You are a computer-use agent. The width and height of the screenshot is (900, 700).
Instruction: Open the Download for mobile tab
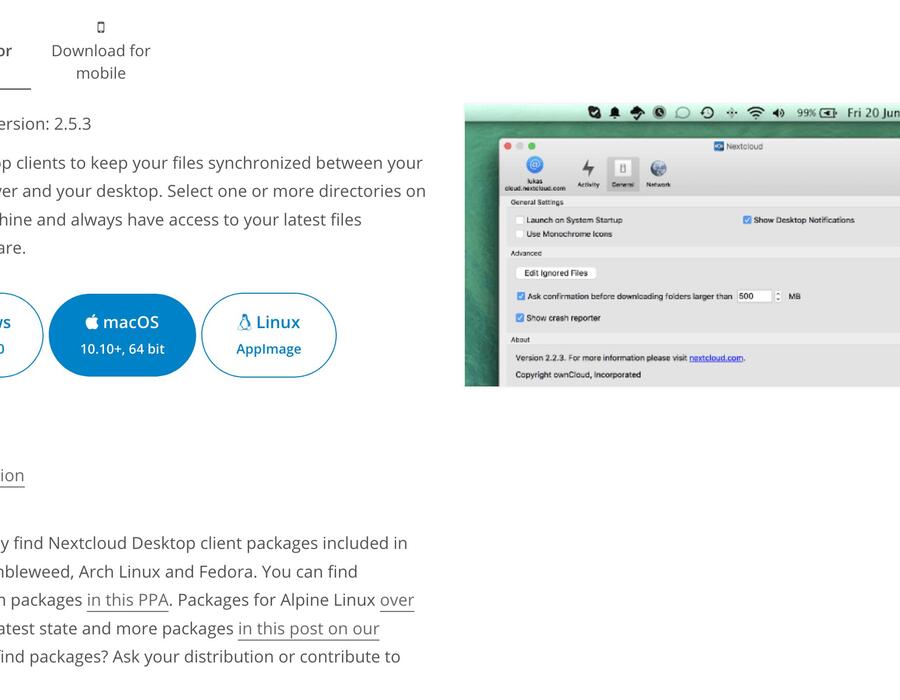[100, 52]
